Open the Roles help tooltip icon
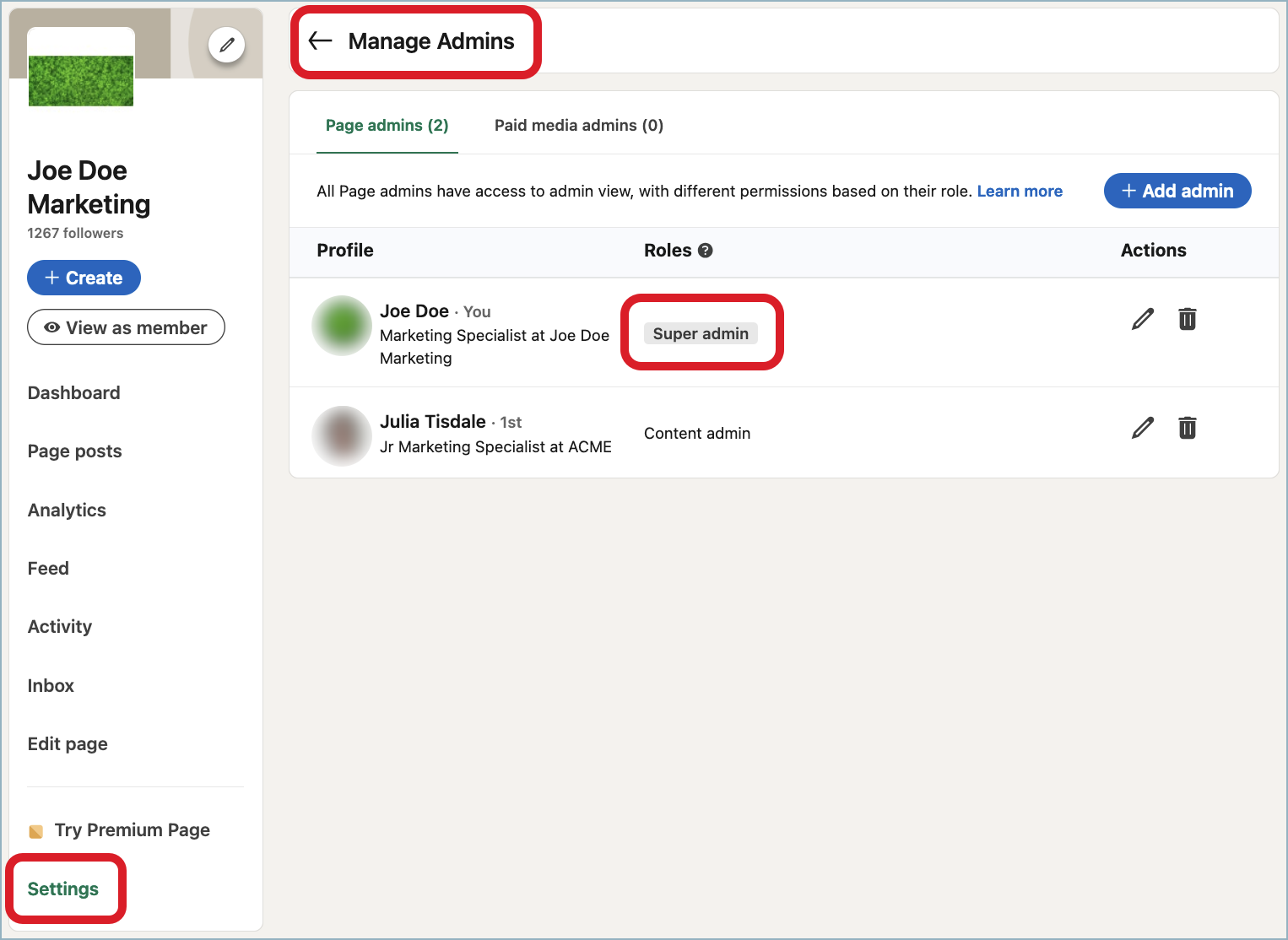The width and height of the screenshot is (1288, 940). point(706,250)
